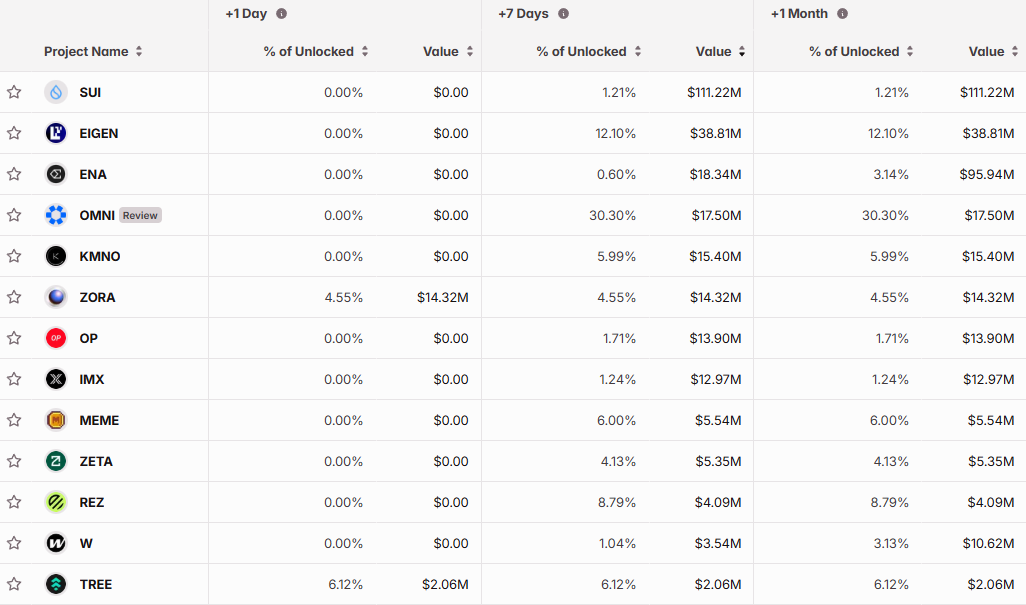
Task: Open the IMX project page
Action: click(92, 379)
